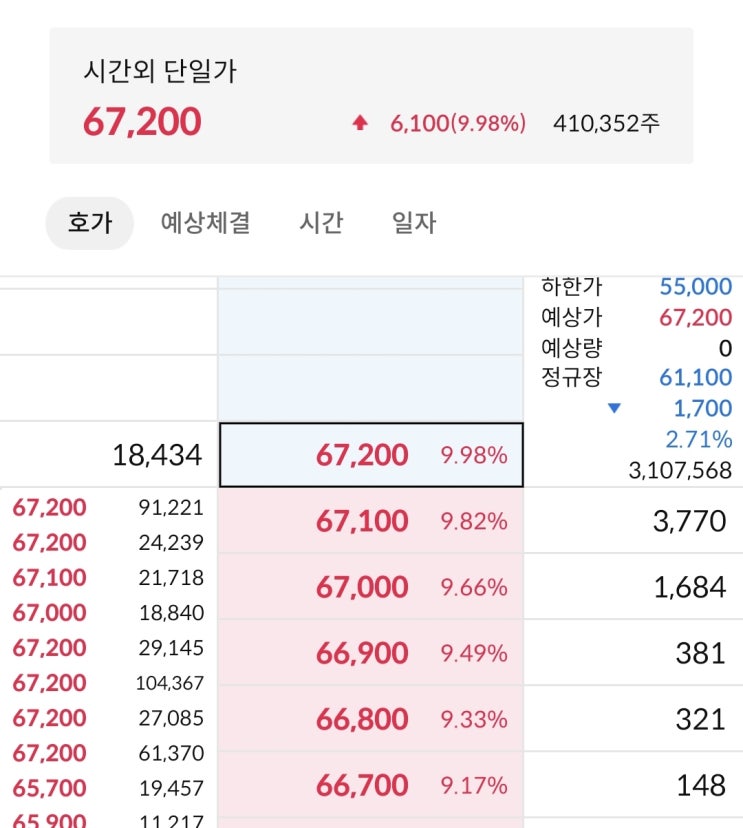The width and height of the screenshot is (743, 828).
Task: Tap the 66,800 bid price row
Action: point(371,719)
